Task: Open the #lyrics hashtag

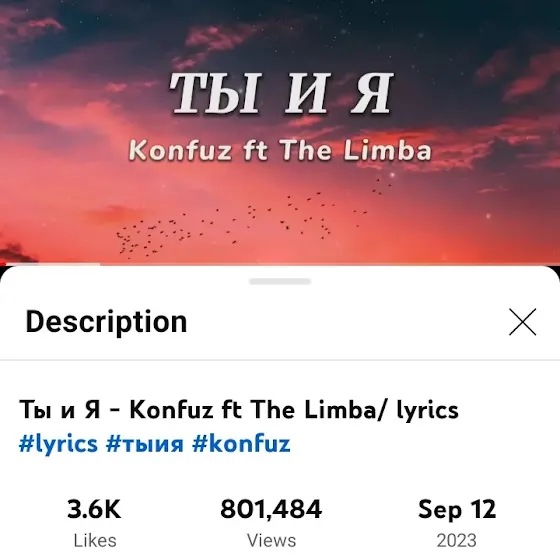Action: [x=58, y=444]
